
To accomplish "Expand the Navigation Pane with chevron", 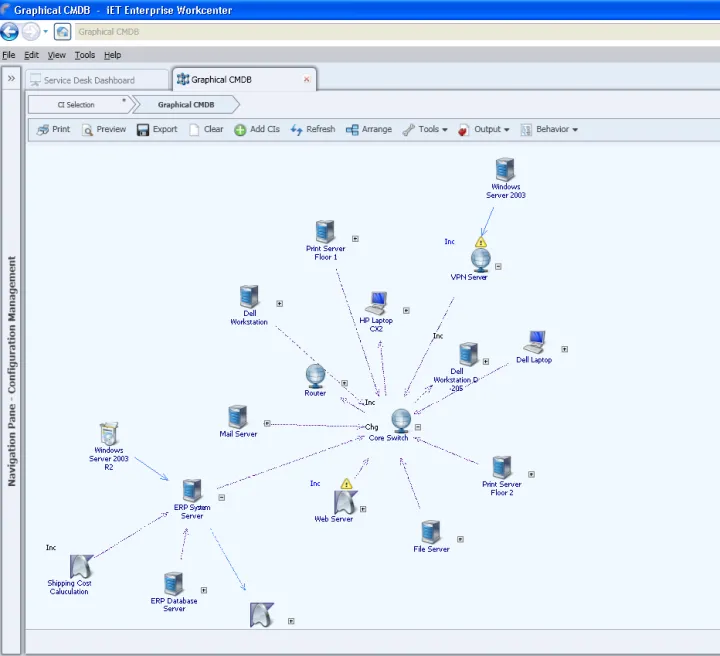I will [11, 77].
